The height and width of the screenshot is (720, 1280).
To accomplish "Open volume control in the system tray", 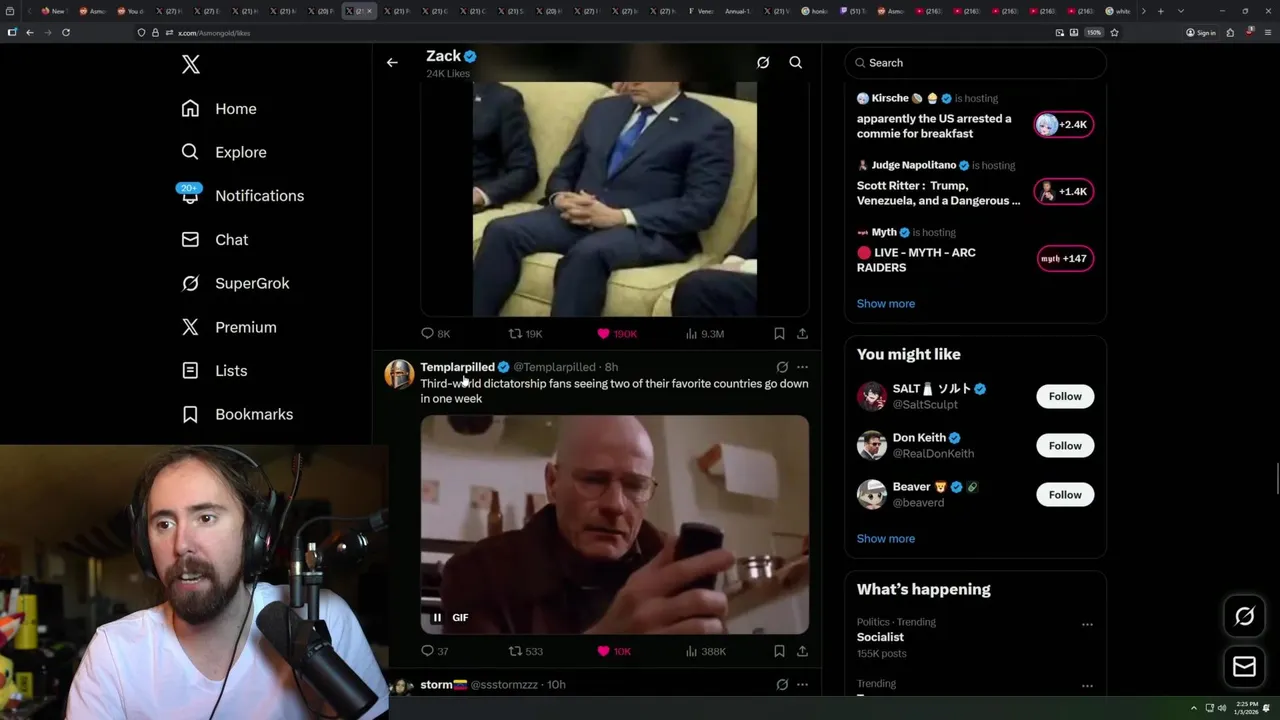I will 1221,708.
